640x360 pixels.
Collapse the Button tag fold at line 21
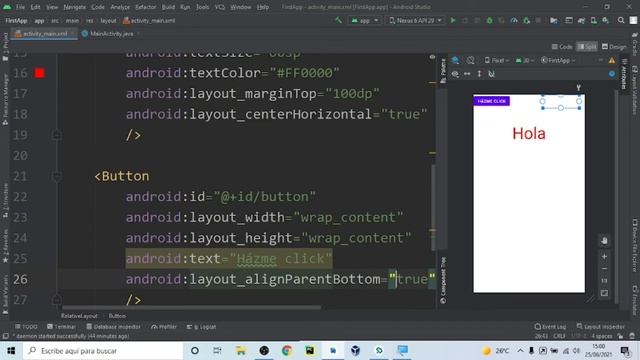point(57,176)
